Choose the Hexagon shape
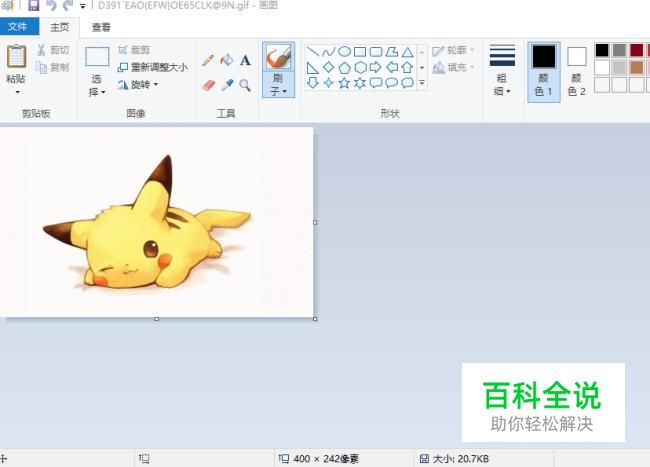The width and height of the screenshot is (650, 467). click(360, 68)
